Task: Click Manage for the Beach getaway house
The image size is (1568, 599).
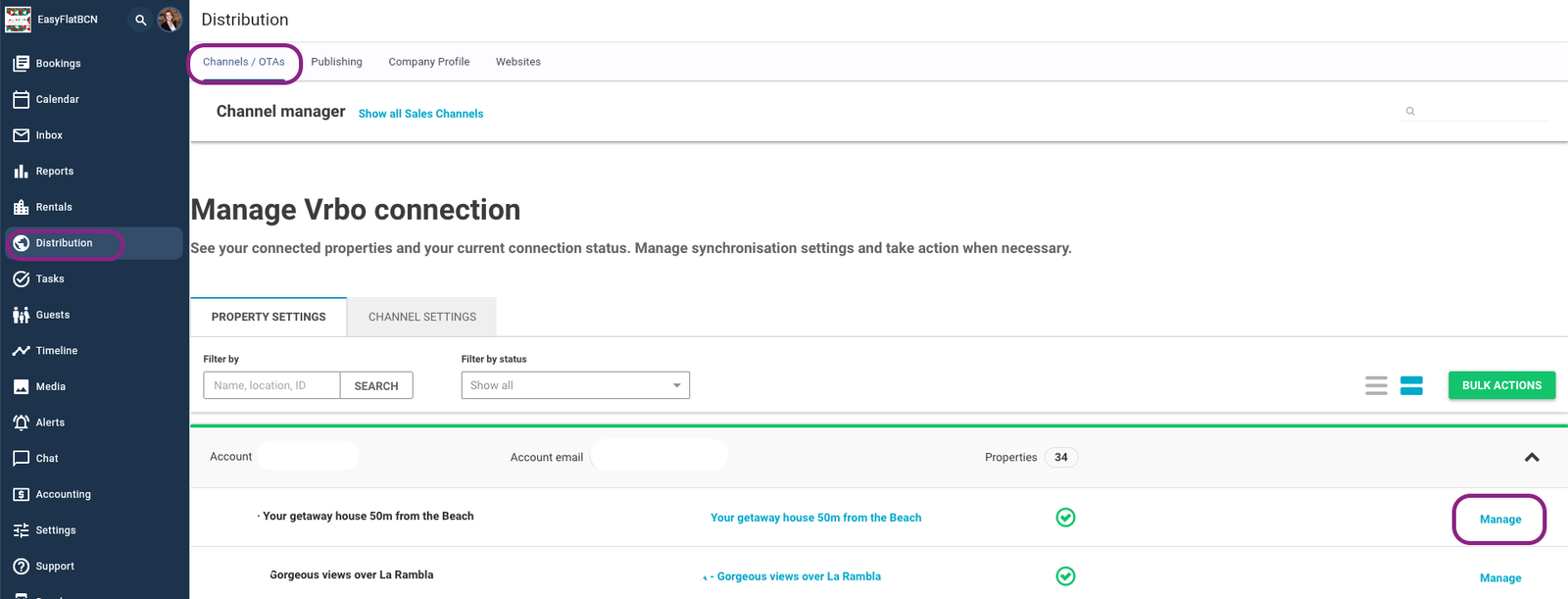Action: tap(1499, 520)
